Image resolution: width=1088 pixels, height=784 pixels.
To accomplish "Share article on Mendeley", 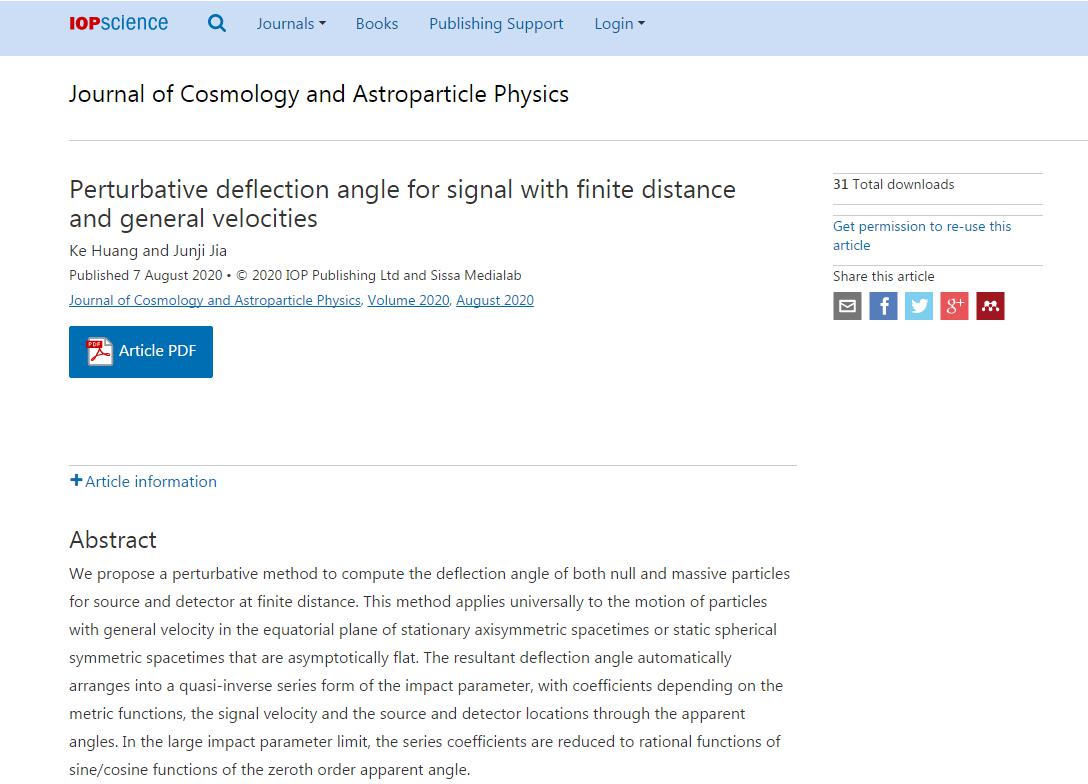I will point(990,306).
